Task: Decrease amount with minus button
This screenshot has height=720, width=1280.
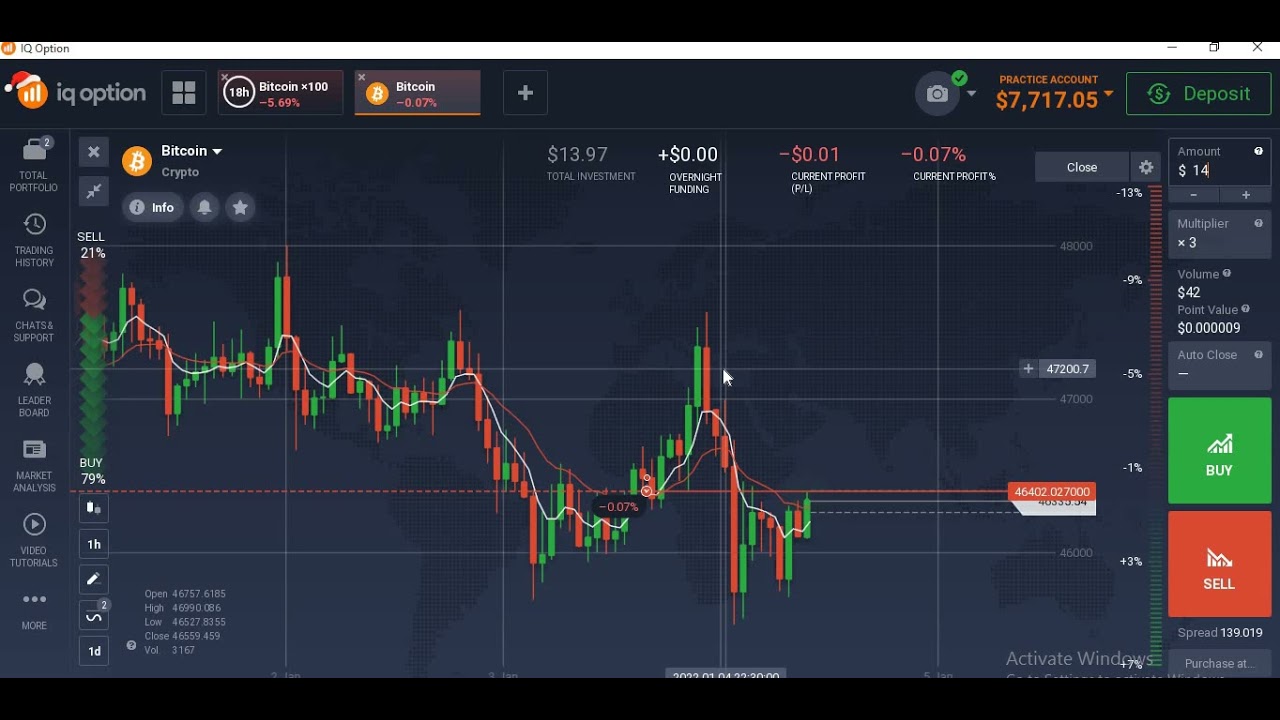Action: [x=1194, y=195]
